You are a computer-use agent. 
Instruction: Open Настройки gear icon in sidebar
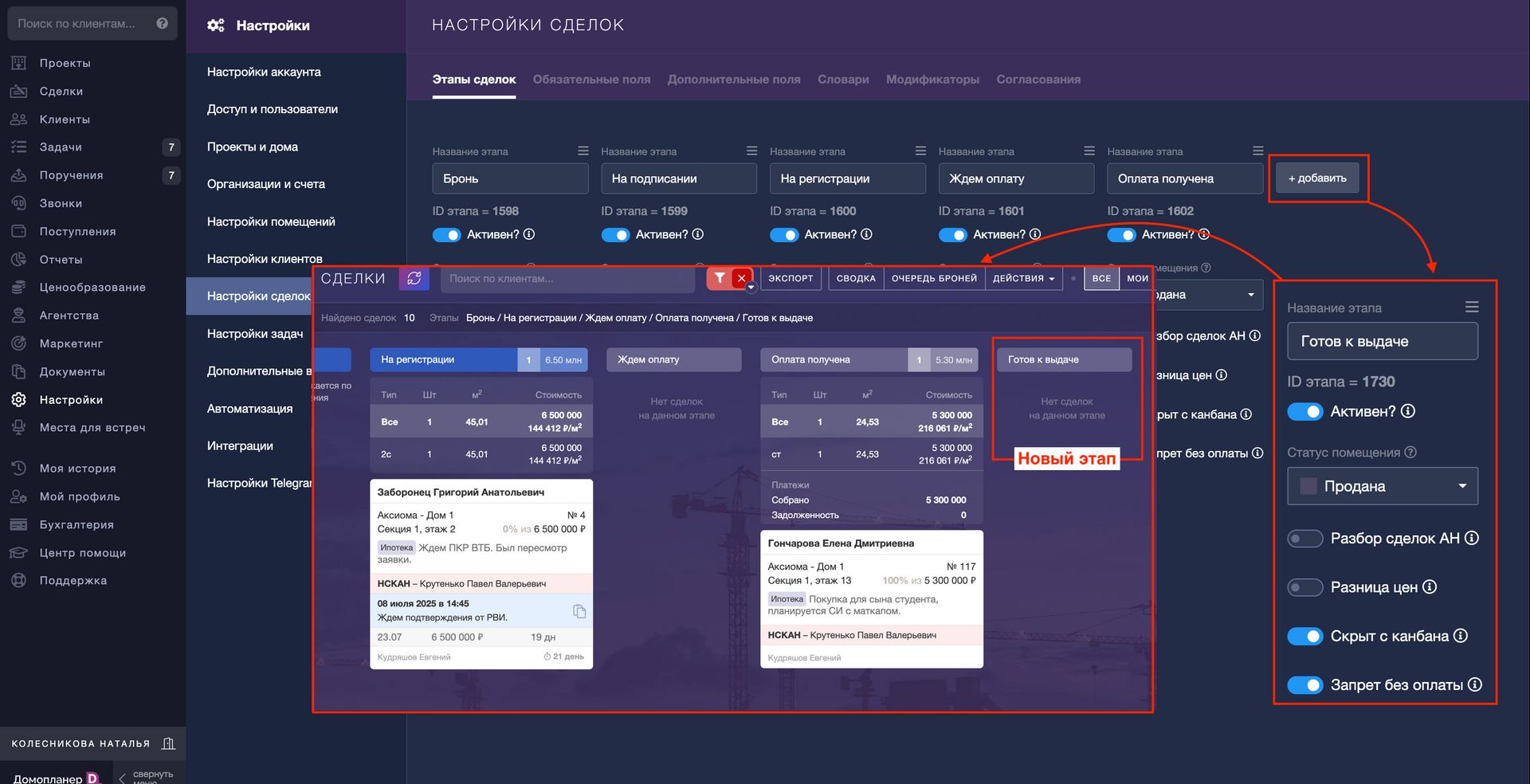tap(19, 399)
